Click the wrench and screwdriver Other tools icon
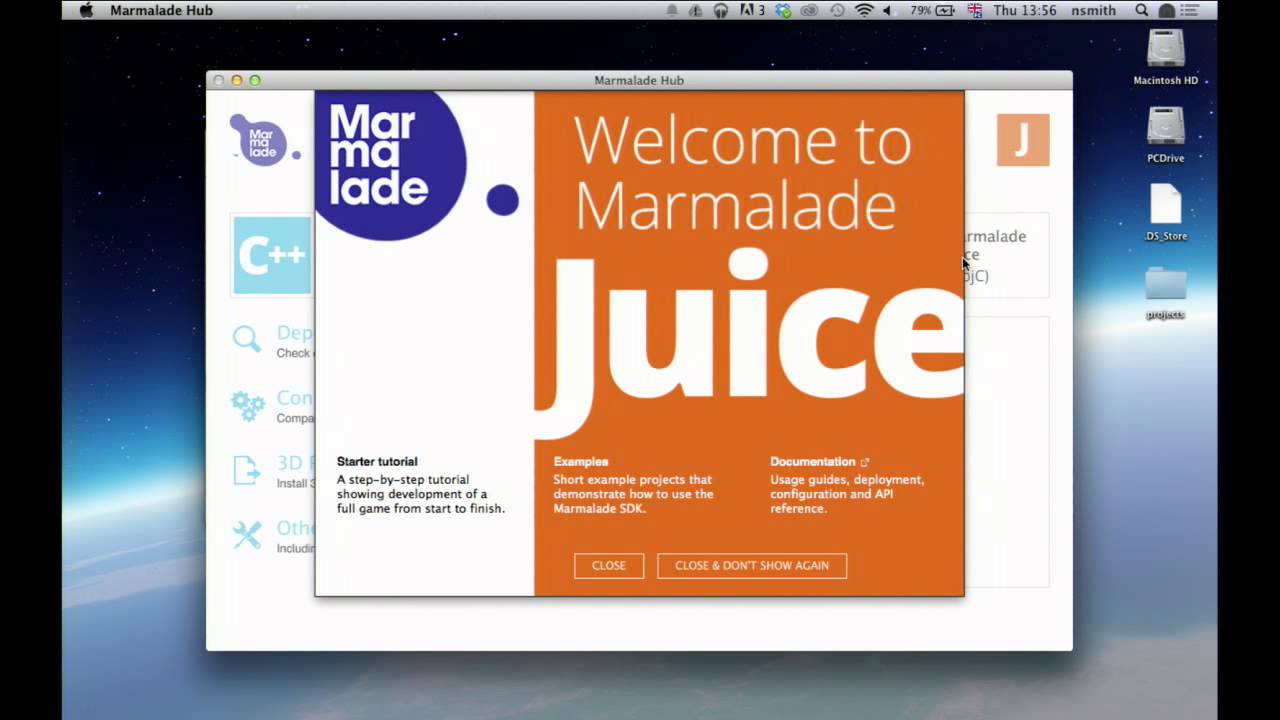The image size is (1280, 720). pos(246,535)
